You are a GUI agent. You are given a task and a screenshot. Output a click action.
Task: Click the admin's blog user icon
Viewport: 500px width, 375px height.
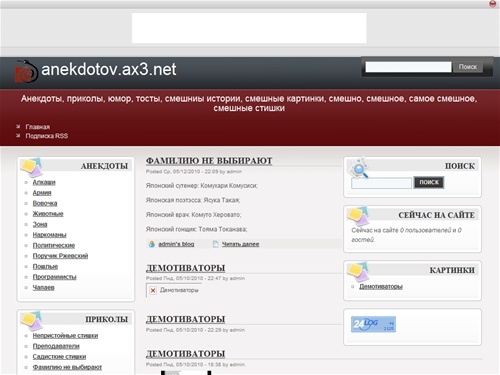tap(152, 244)
